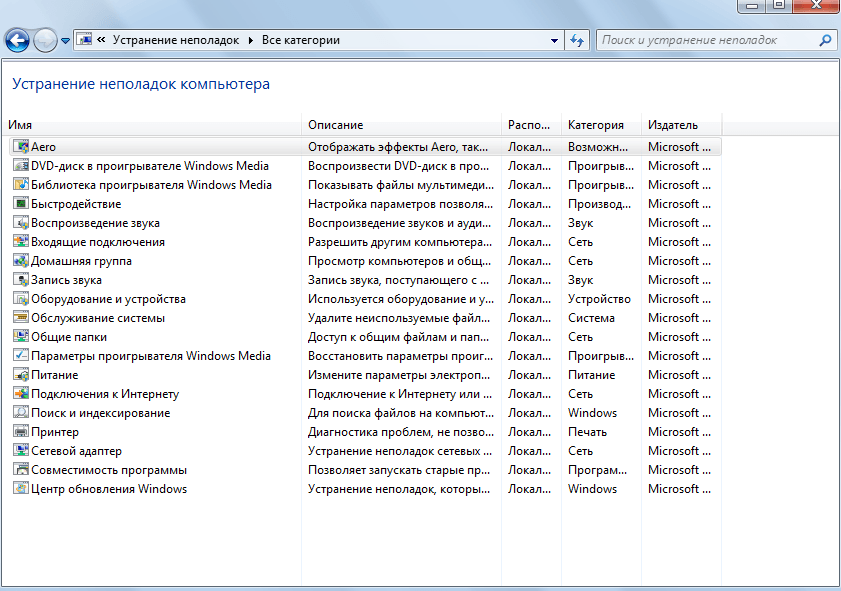Click the Aero troubleshooter icon
This screenshot has height=591, width=841.
click(x=21, y=147)
